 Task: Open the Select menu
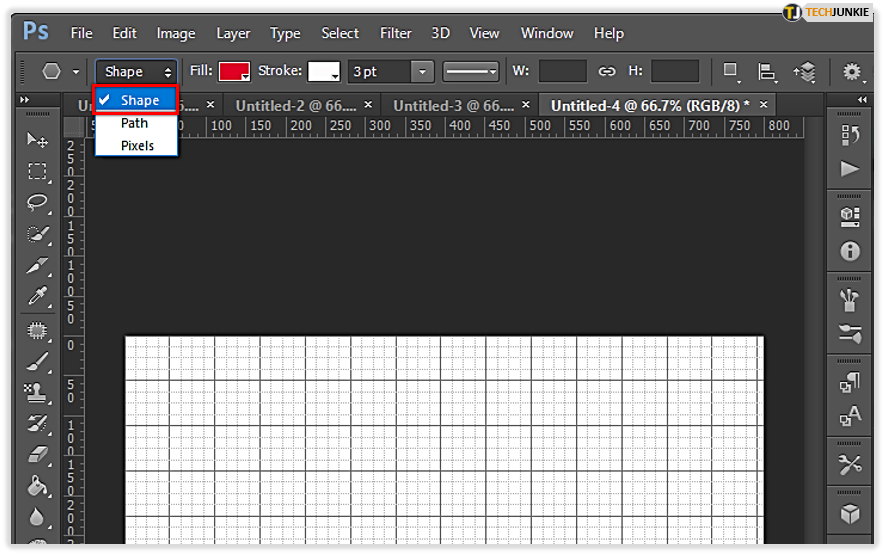point(340,33)
